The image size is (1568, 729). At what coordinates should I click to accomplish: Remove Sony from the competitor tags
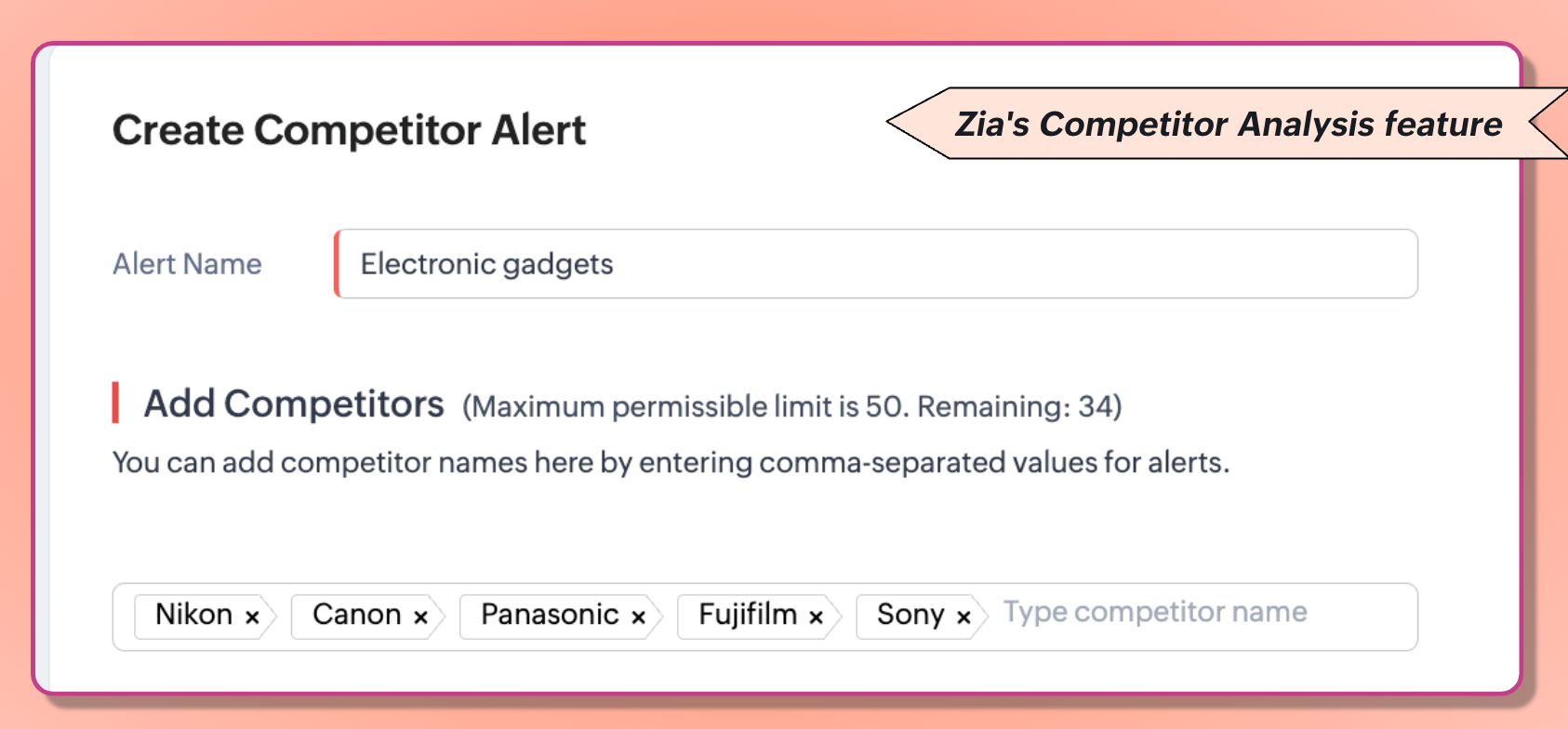[963, 617]
